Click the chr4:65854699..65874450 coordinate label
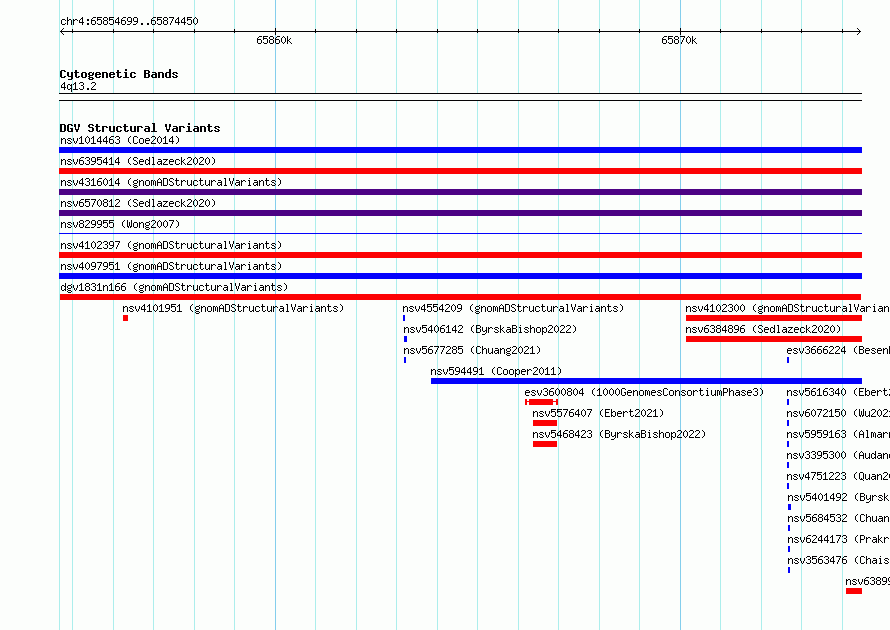Image resolution: width=890 pixels, height=630 pixels. [x=129, y=21]
